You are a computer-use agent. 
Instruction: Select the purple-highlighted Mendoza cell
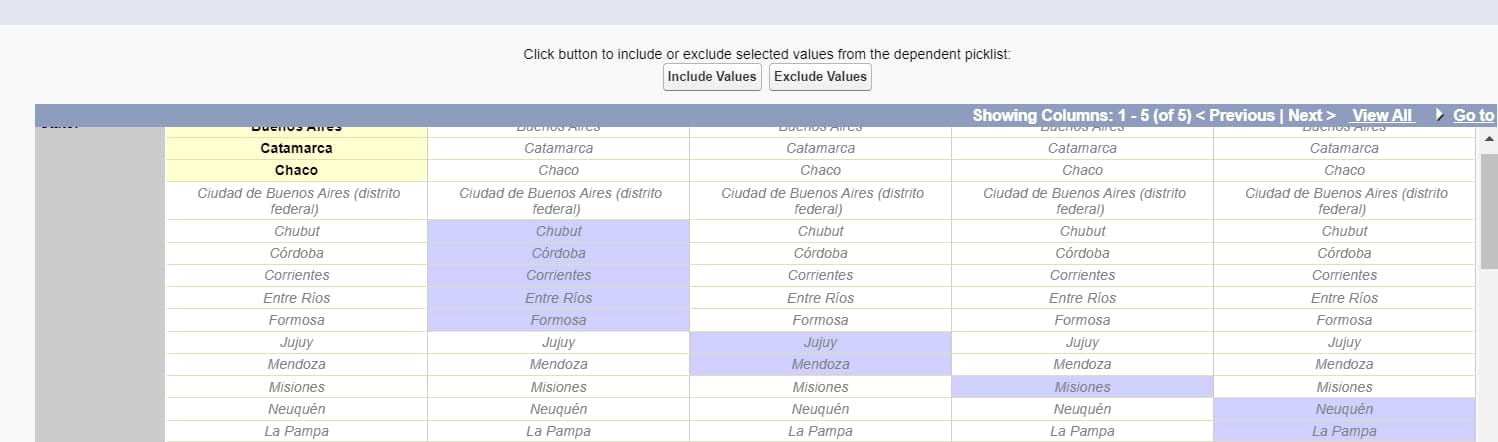820,364
